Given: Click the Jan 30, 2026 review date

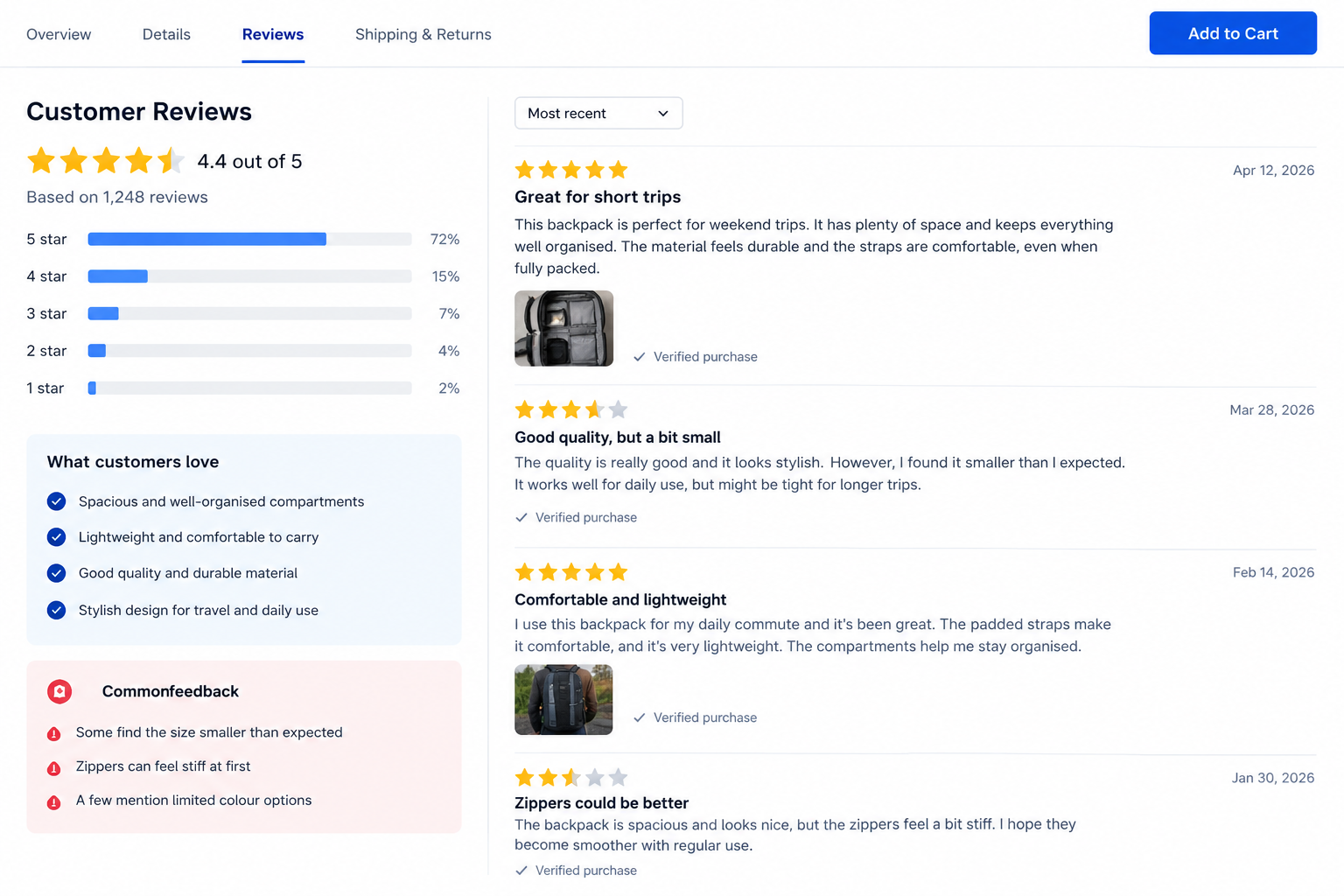Looking at the screenshot, I should 1273,778.
